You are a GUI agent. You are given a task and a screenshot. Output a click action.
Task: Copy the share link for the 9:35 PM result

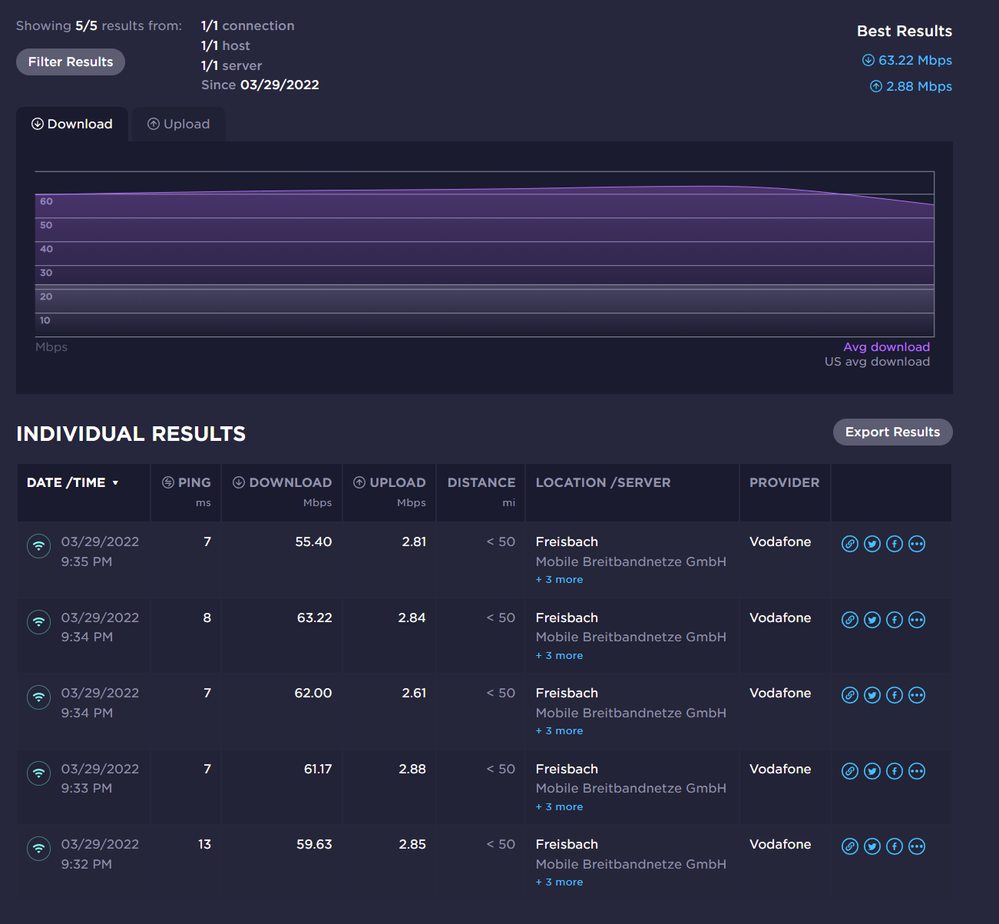(850, 543)
